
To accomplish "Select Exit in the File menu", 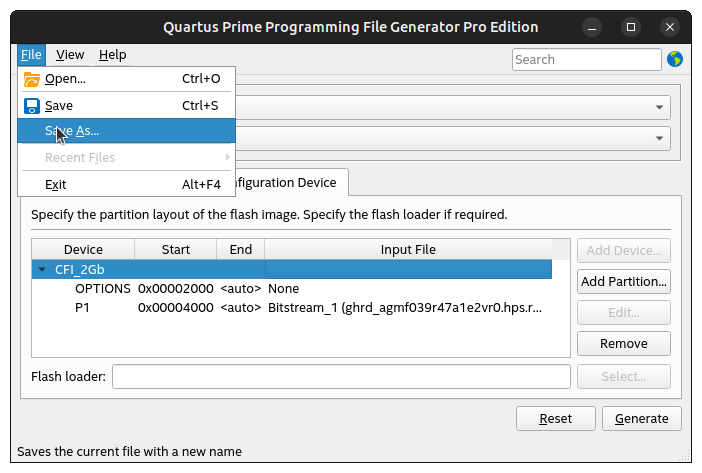I will 56,184.
